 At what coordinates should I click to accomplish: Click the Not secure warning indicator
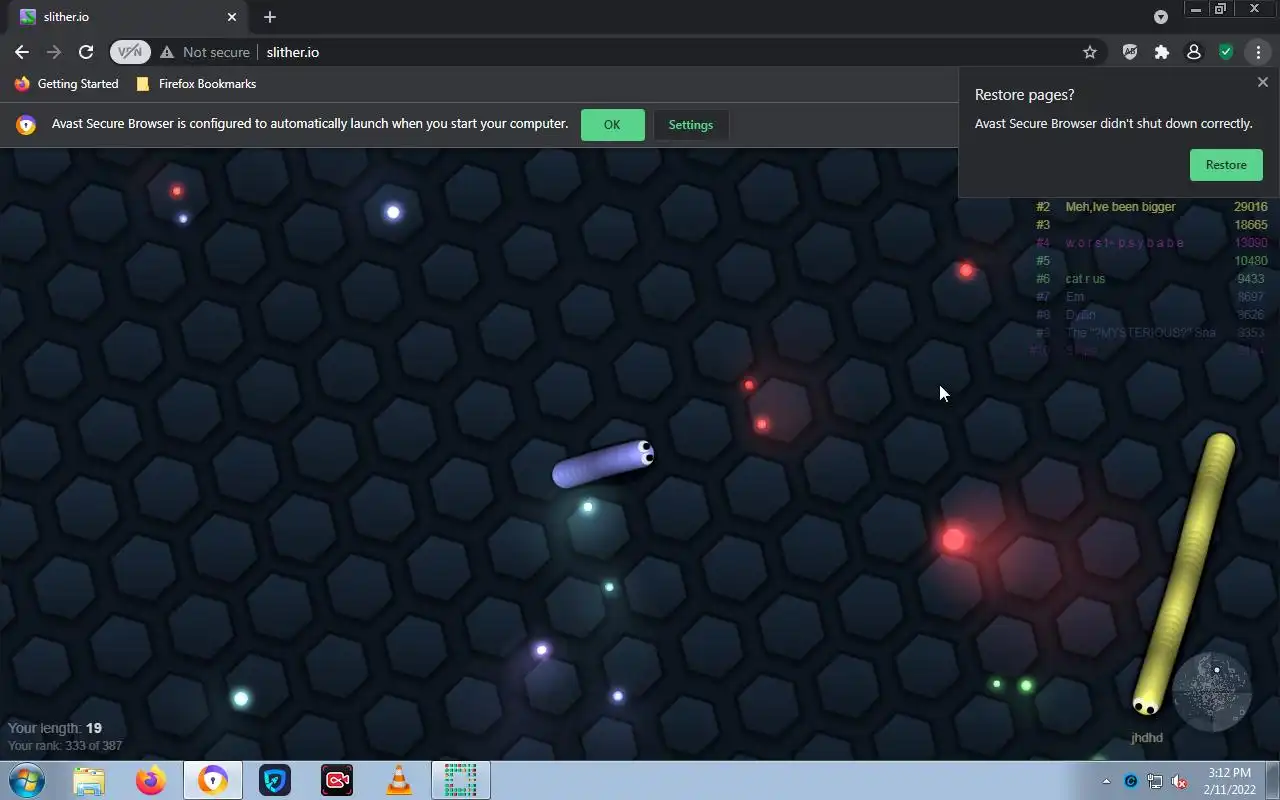[205, 52]
